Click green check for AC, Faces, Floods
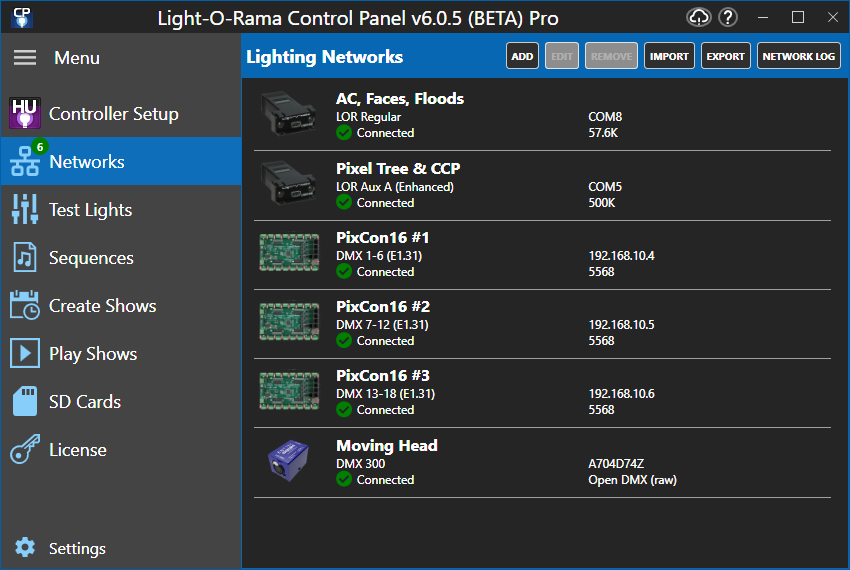 [x=344, y=132]
